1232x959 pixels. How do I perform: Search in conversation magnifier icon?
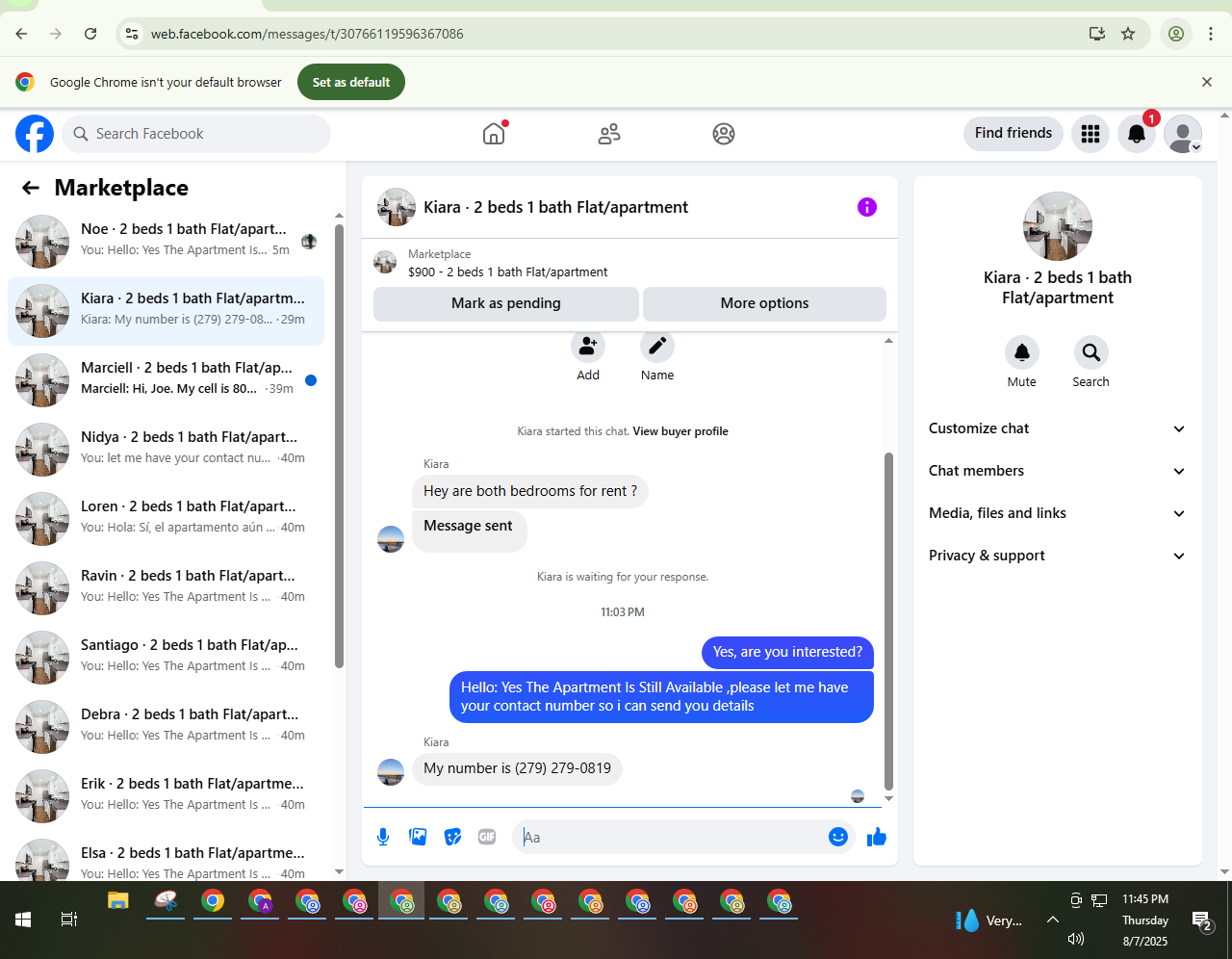[1091, 352]
